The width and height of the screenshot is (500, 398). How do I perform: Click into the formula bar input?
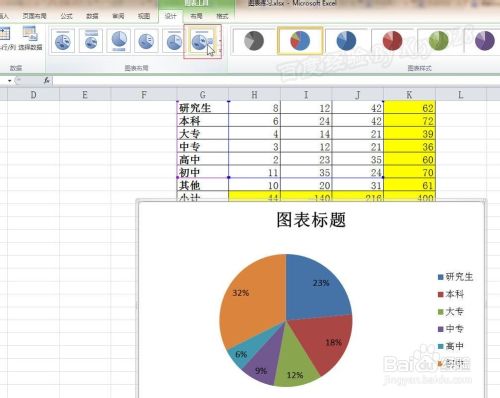click(276, 80)
